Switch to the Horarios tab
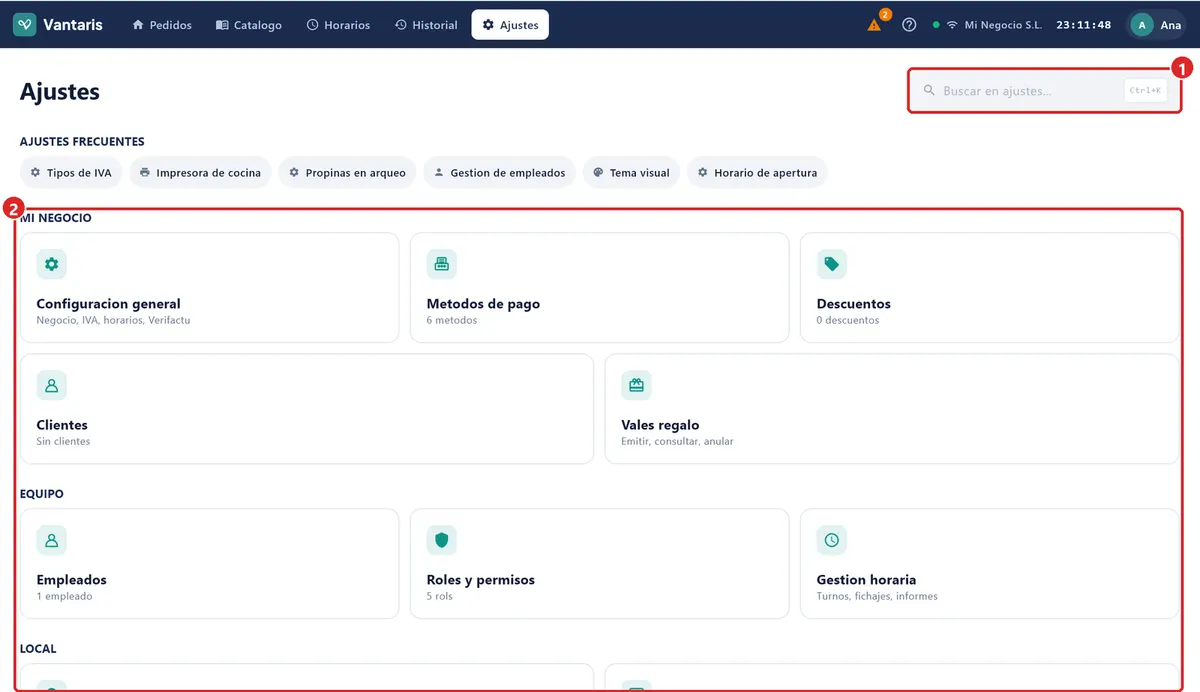This screenshot has height=692, width=1200. tap(338, 25)
